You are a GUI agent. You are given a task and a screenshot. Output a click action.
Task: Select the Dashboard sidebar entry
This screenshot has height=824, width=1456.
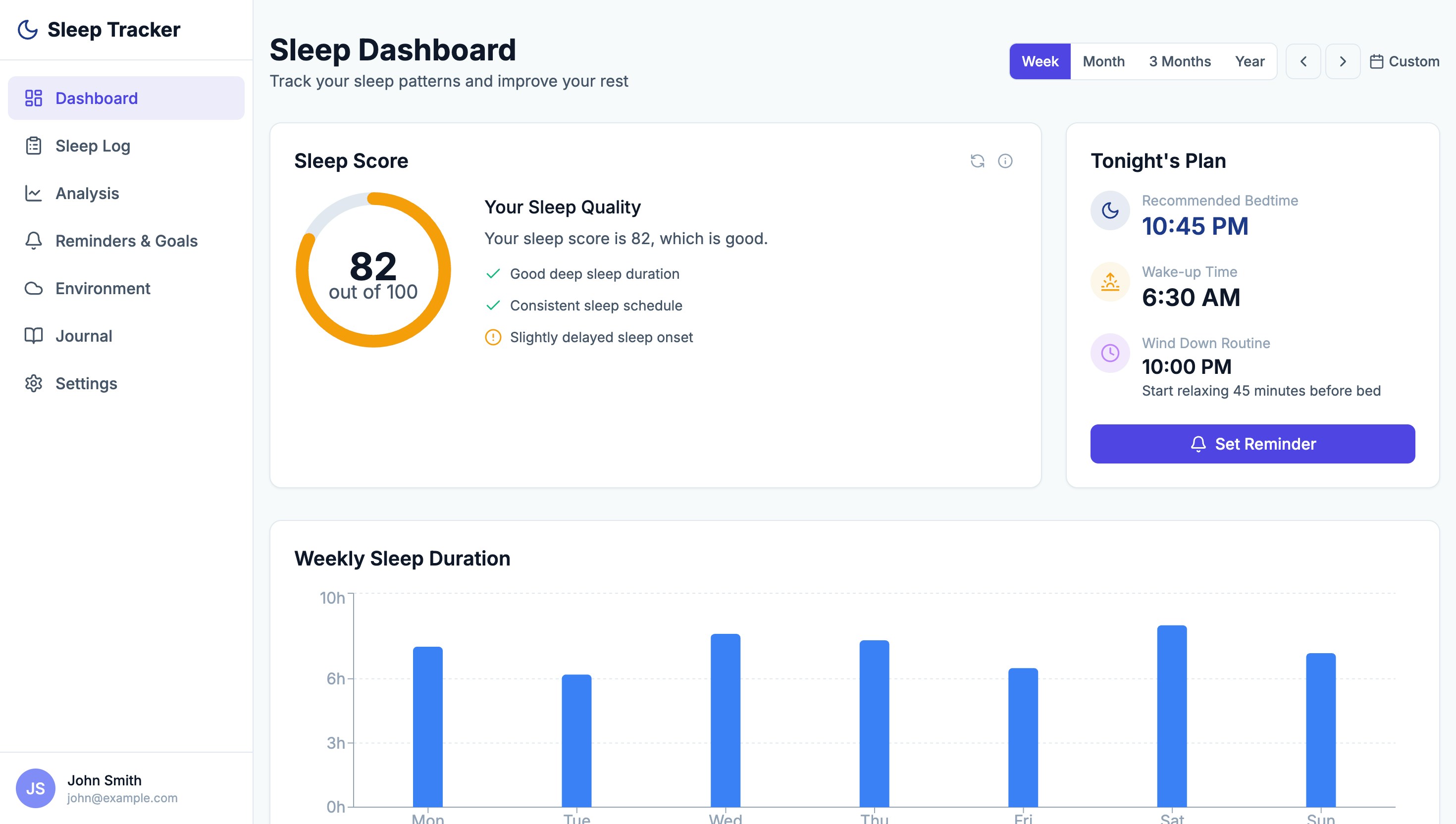tap(96, 98)
